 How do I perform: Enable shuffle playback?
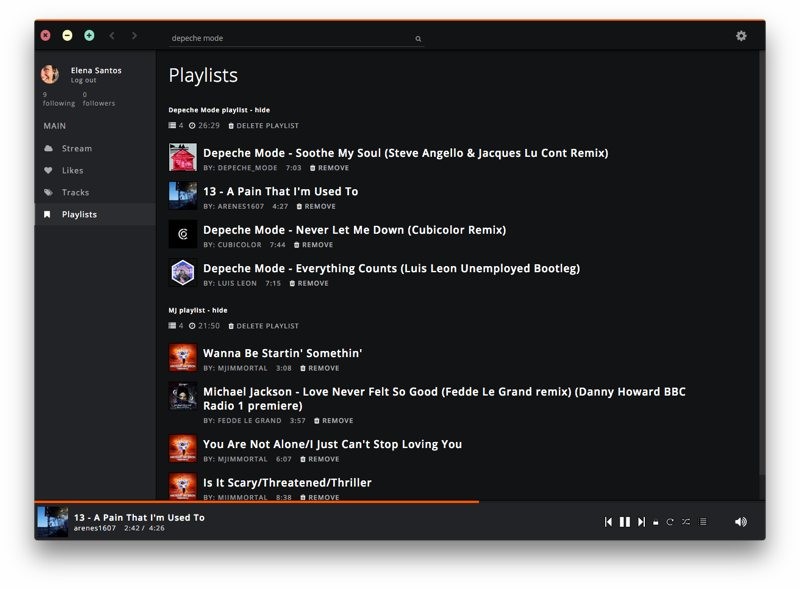(686, 521)
